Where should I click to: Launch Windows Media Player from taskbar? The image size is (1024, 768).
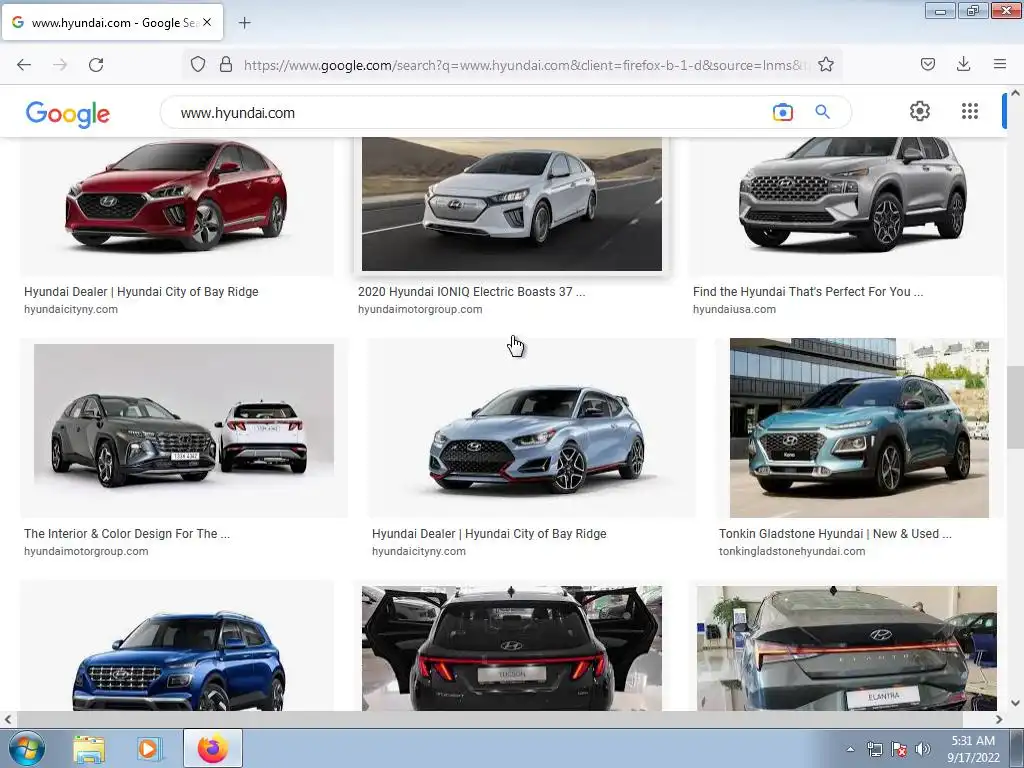point(149,749)
